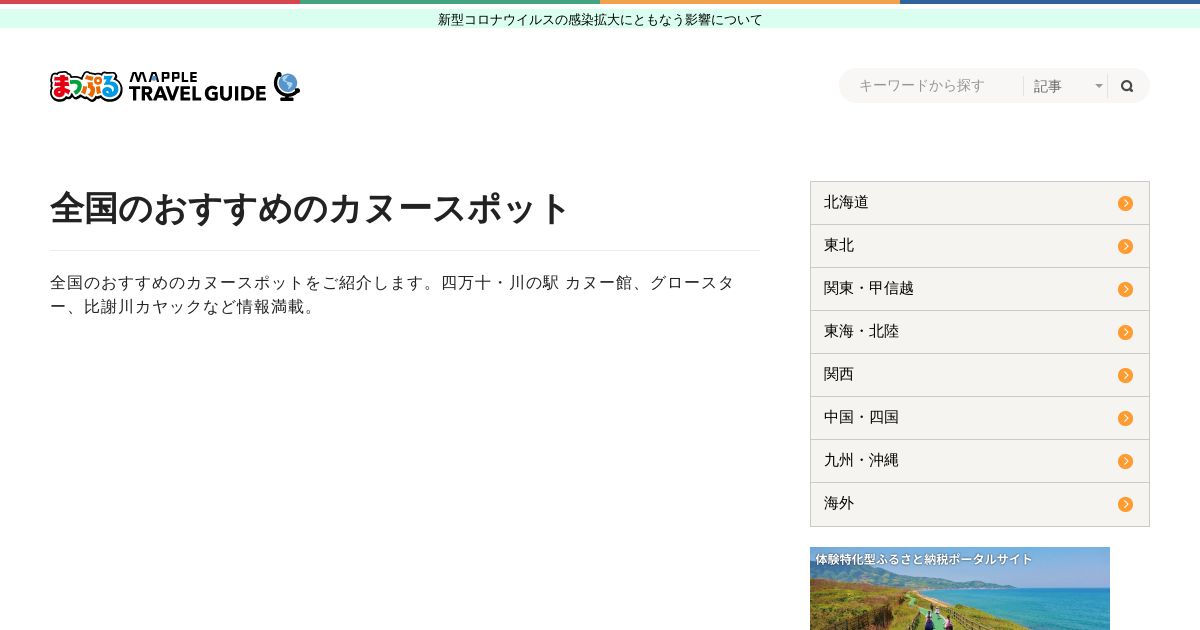
Task: Click the orange arrow next to 東北
Action: click(1125, 246)
